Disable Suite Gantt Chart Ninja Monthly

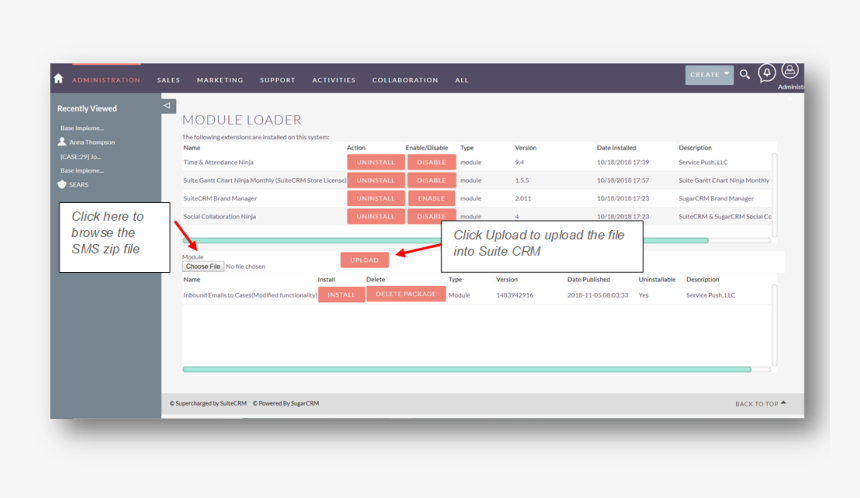431,180
